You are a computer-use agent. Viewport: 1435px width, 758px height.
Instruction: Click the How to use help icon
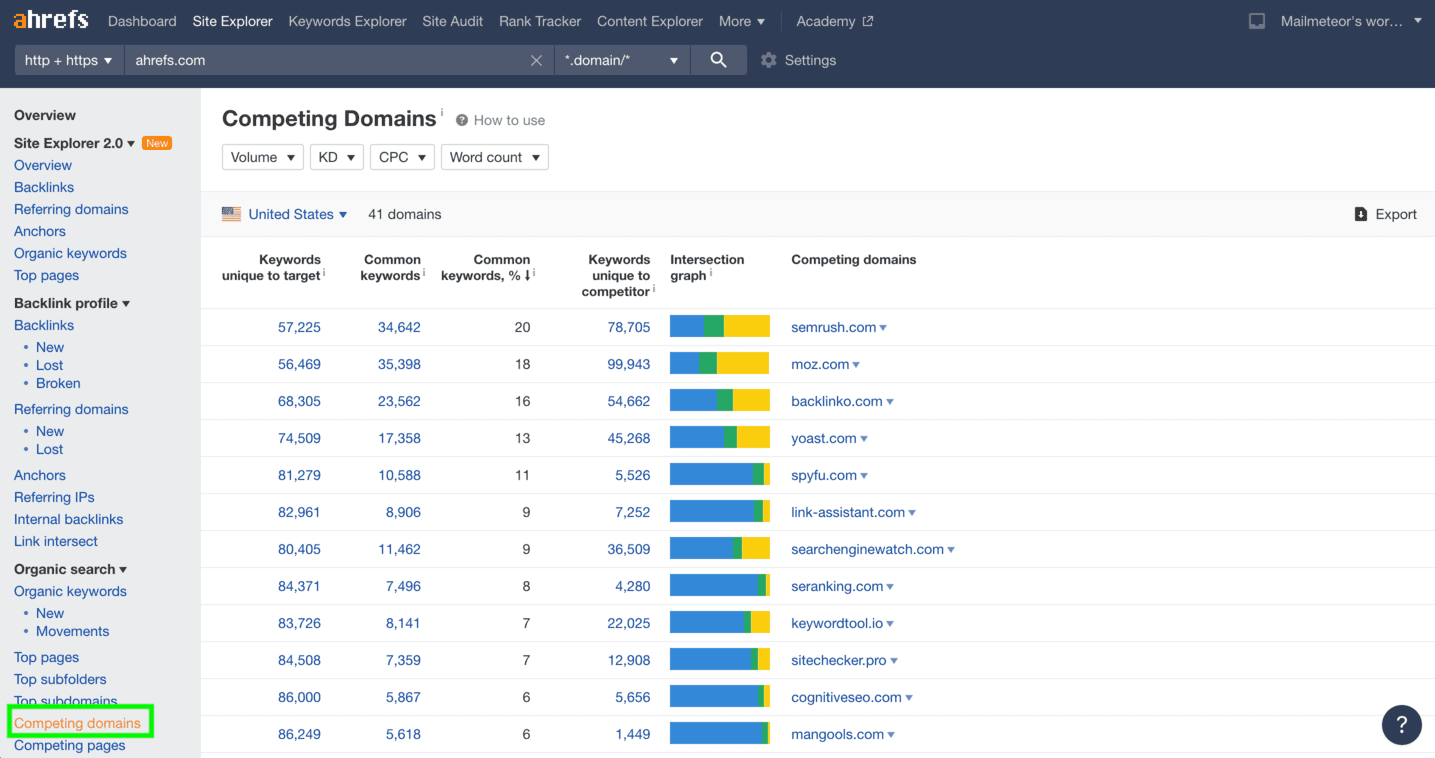point(462,120)
